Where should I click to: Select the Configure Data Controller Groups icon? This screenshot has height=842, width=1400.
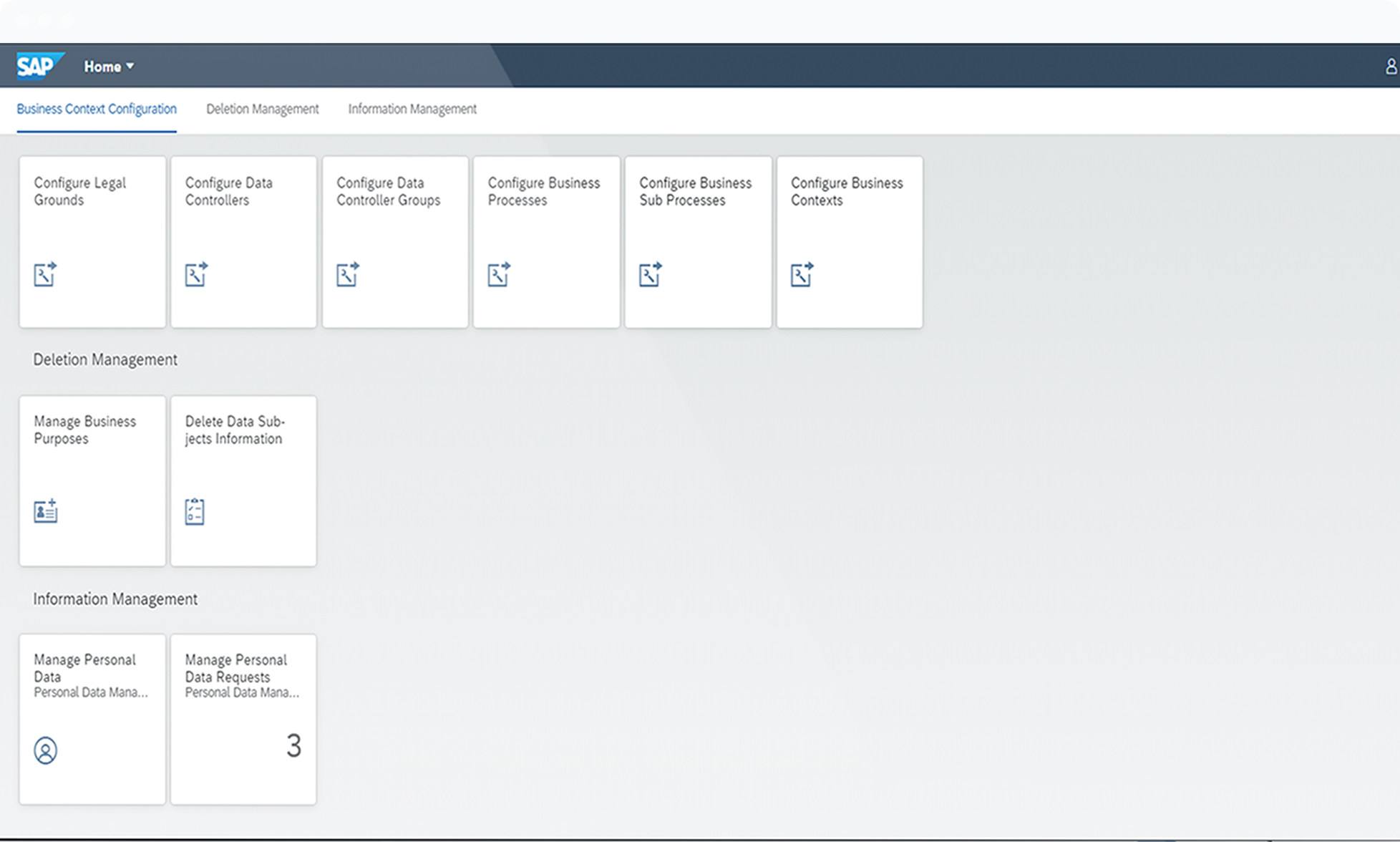348,274
